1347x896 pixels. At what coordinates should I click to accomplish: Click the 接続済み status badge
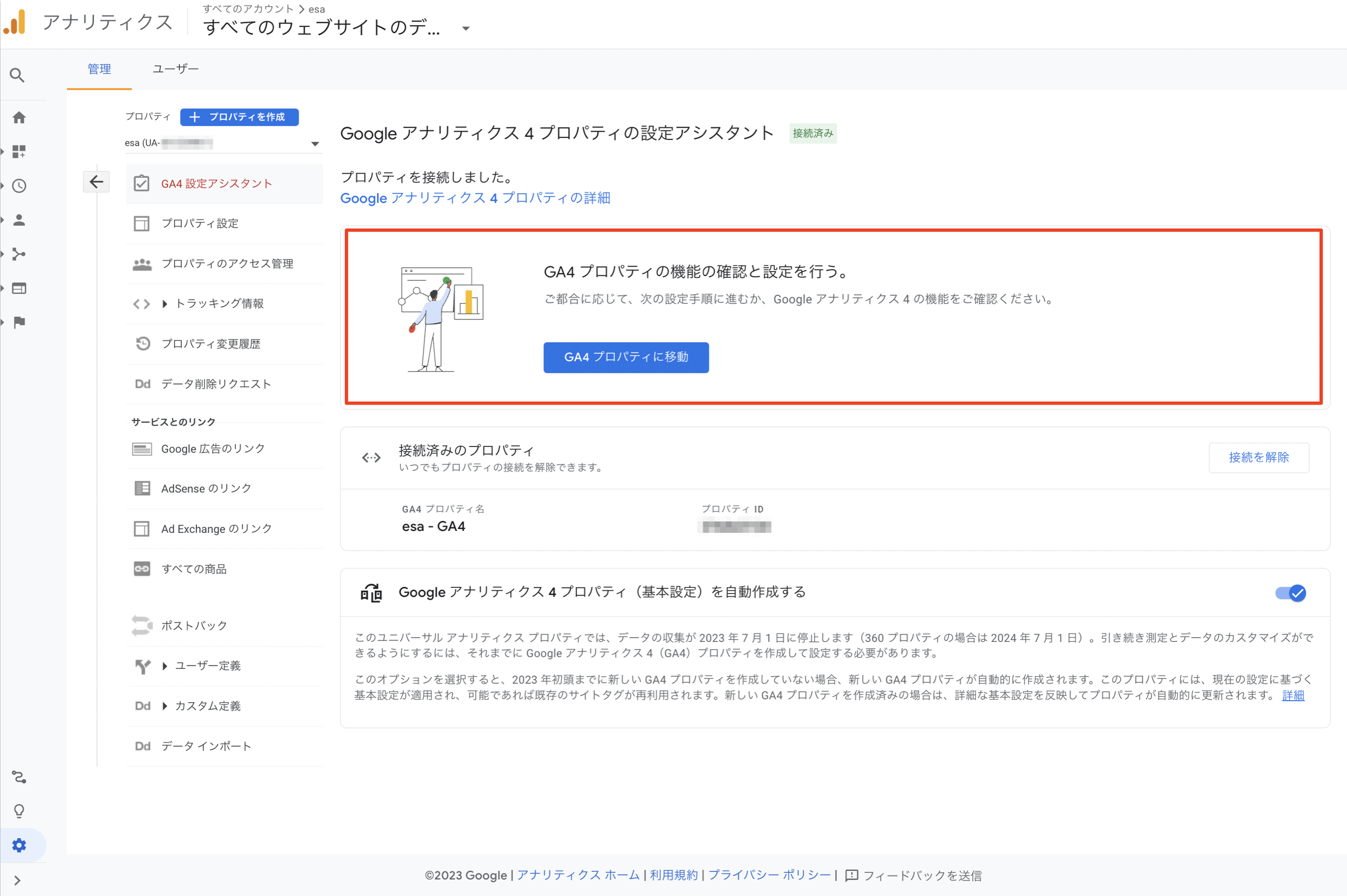click(813, 133)
